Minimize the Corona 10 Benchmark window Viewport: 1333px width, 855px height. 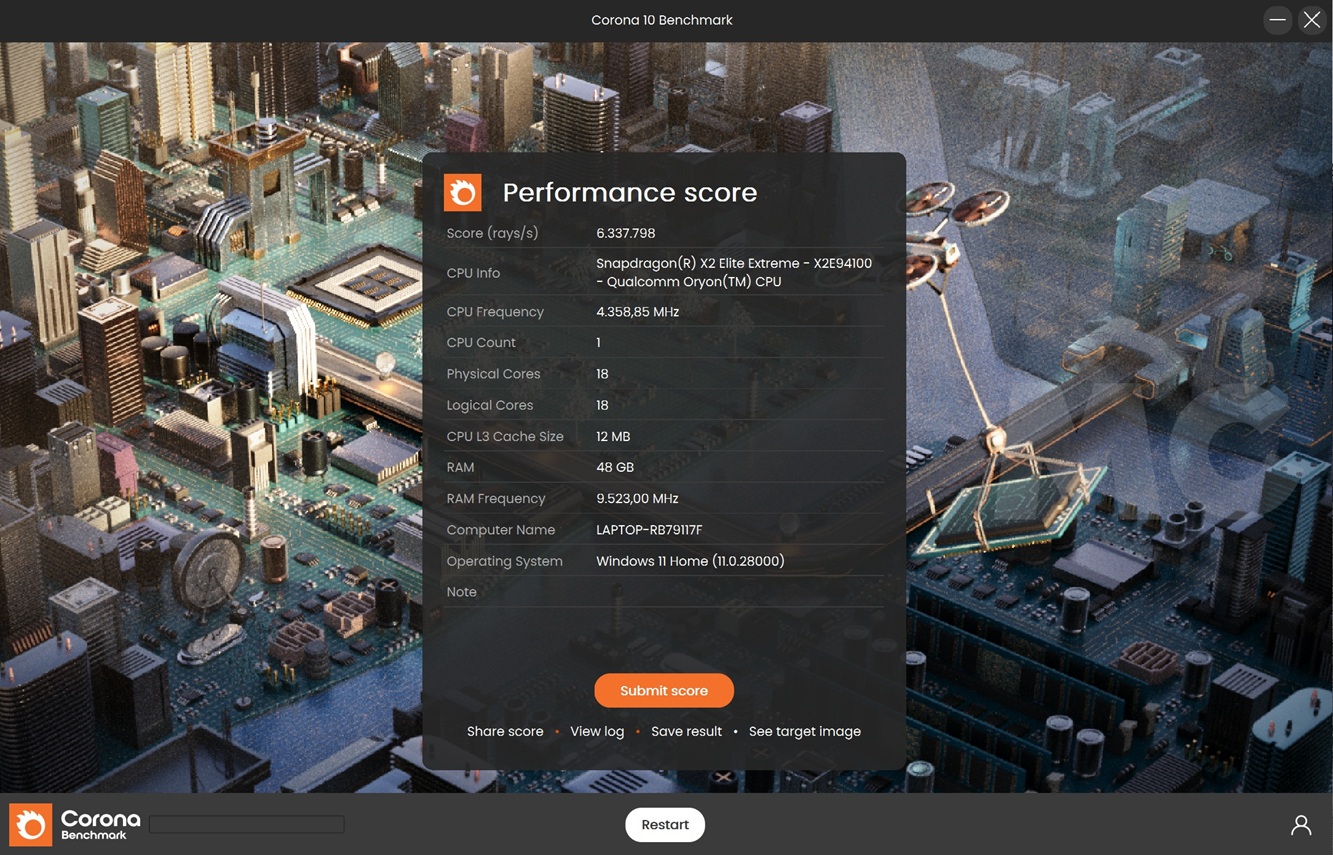[1277, 20]
